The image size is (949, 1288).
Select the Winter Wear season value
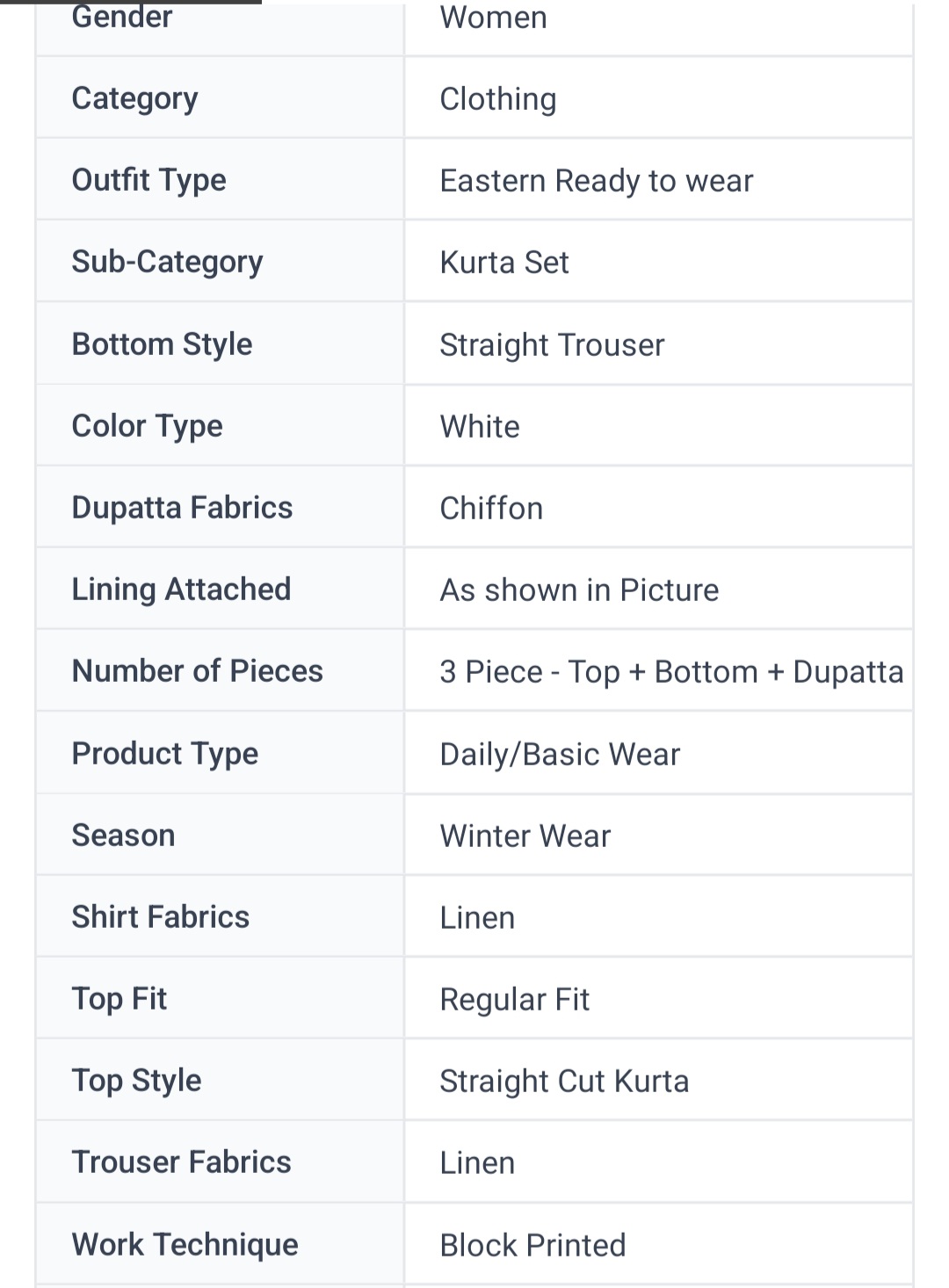525,836
